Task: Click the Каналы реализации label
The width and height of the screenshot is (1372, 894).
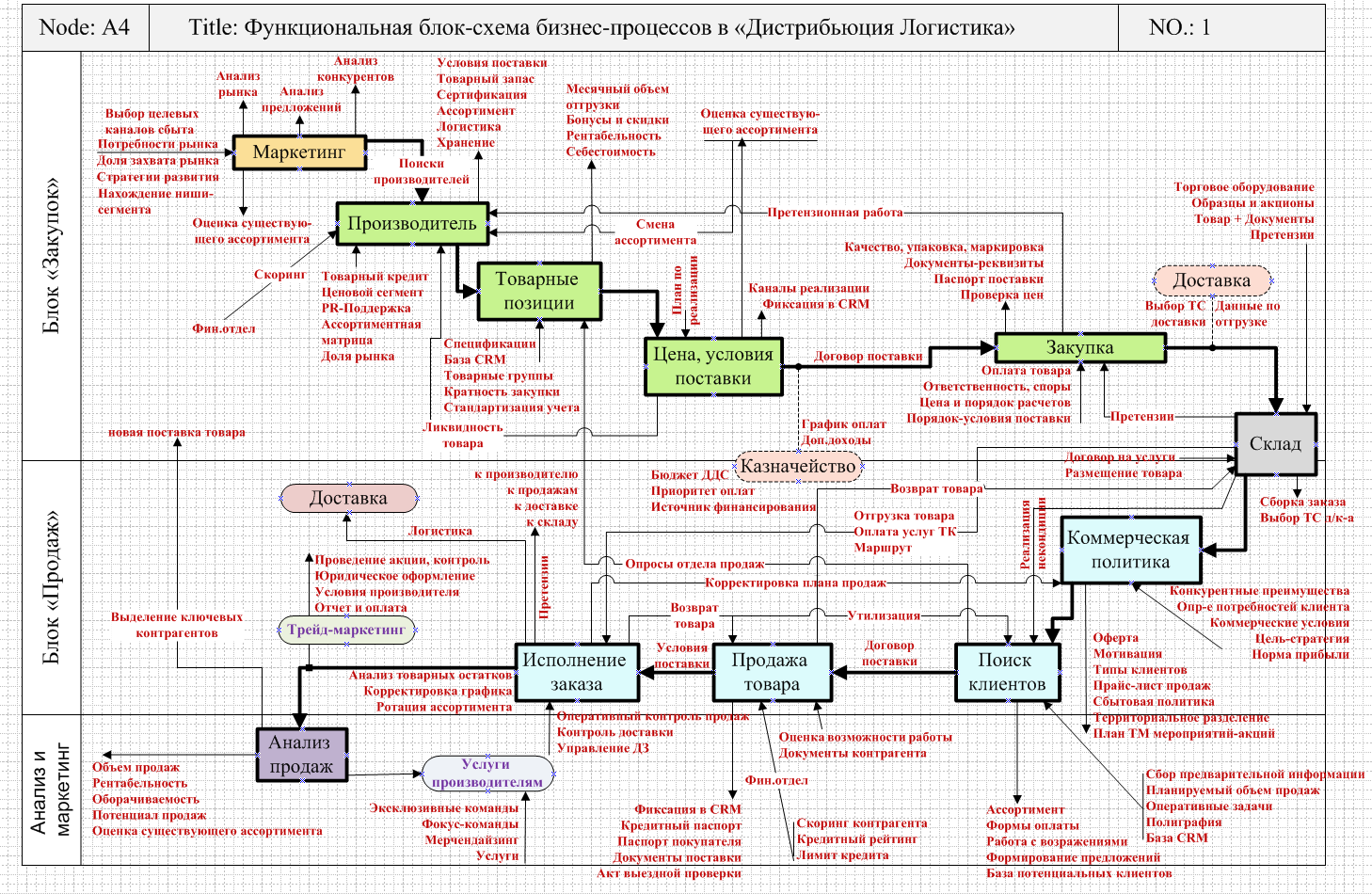Action: point(809,288)
